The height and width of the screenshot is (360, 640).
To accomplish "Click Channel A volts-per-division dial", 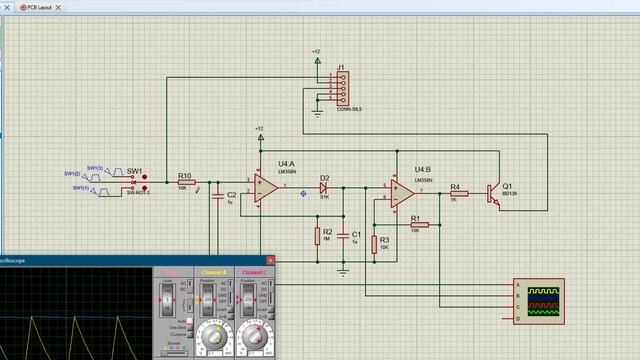I will (x=215, y=337).
